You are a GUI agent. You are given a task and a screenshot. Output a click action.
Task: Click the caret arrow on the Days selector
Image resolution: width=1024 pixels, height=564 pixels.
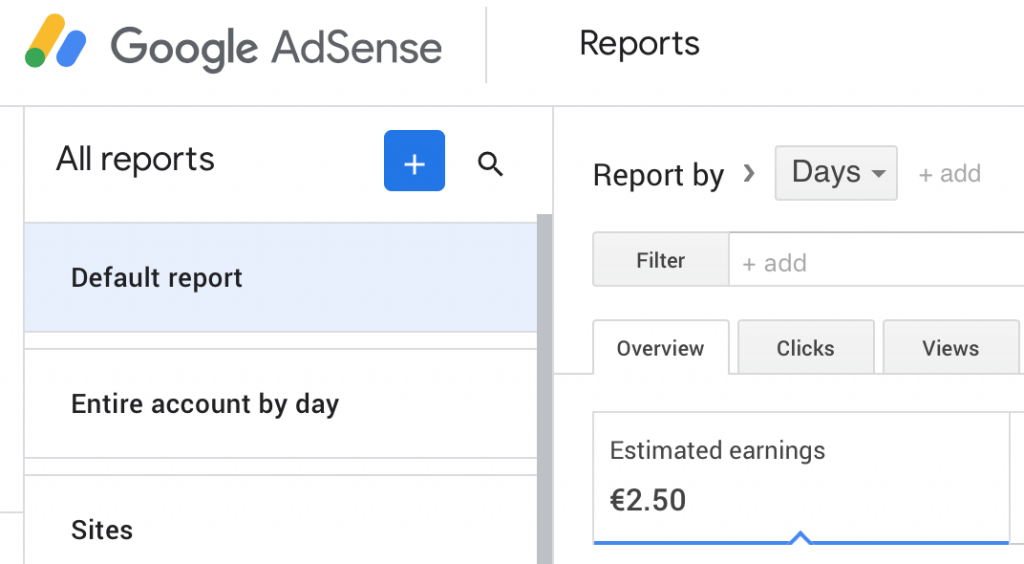pyautogui.click(x=879, y=174)
